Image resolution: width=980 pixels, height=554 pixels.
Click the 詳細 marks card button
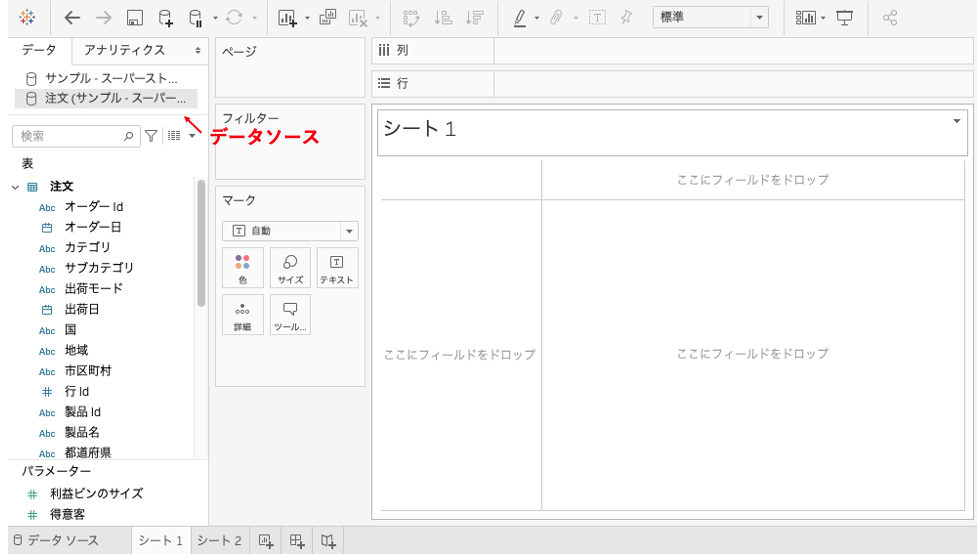click(242, 315)
